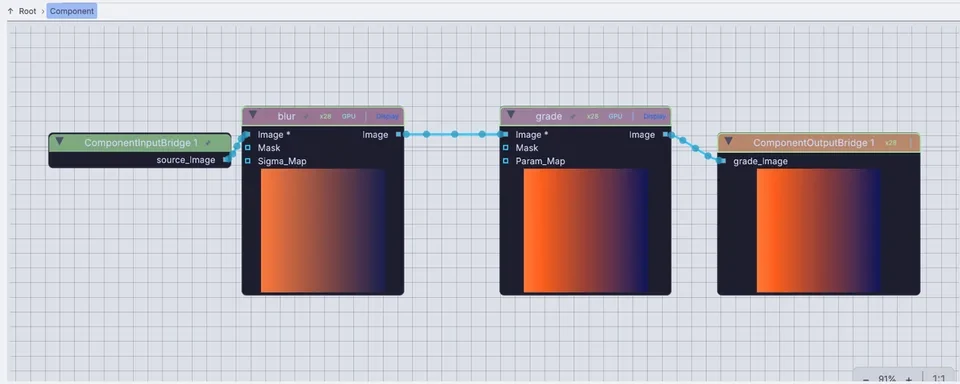Toggle GPU on the grade node
This screenshot has height=384, width=960.
[615, 116]
